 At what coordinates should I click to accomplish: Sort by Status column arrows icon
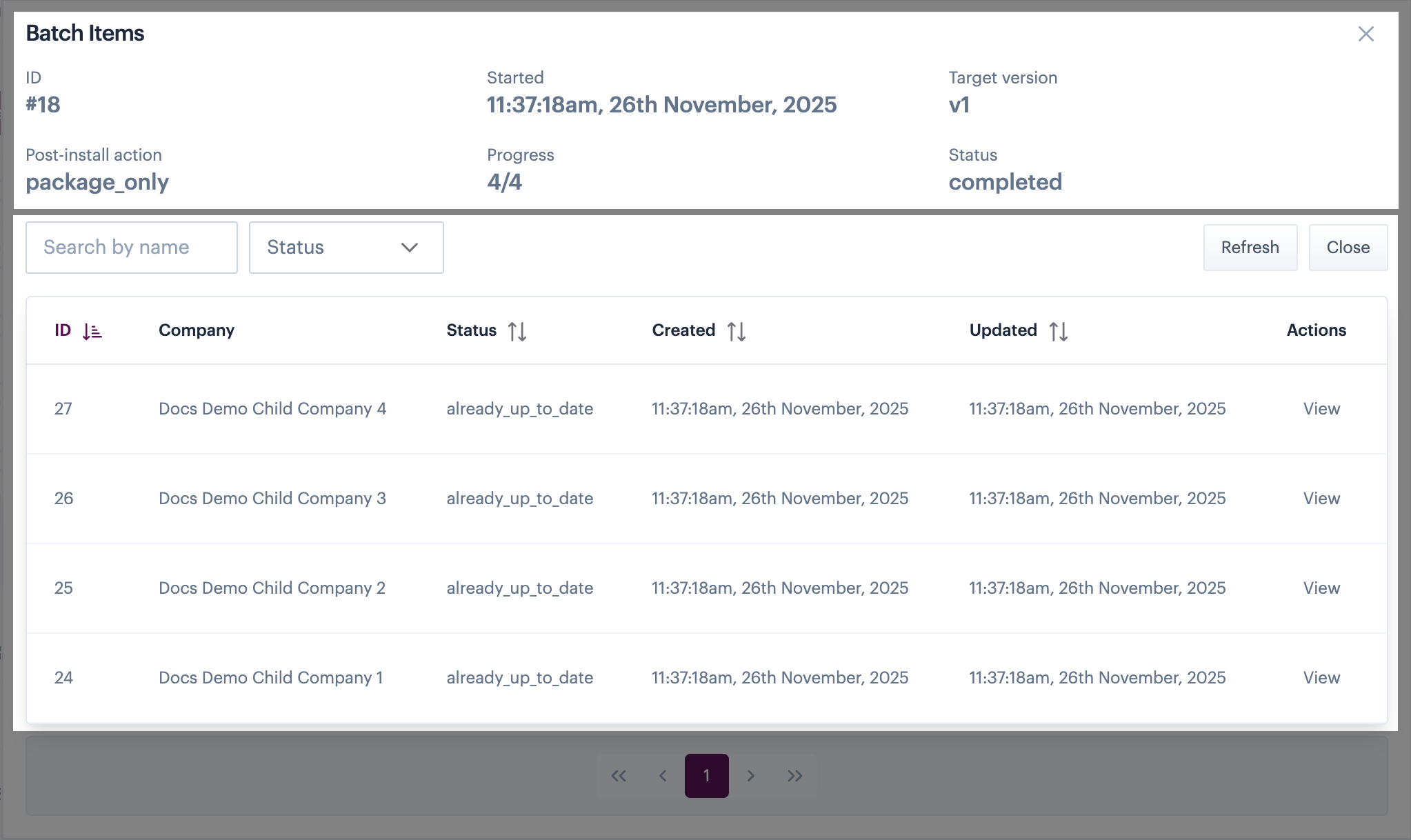(x=517, y=332)
